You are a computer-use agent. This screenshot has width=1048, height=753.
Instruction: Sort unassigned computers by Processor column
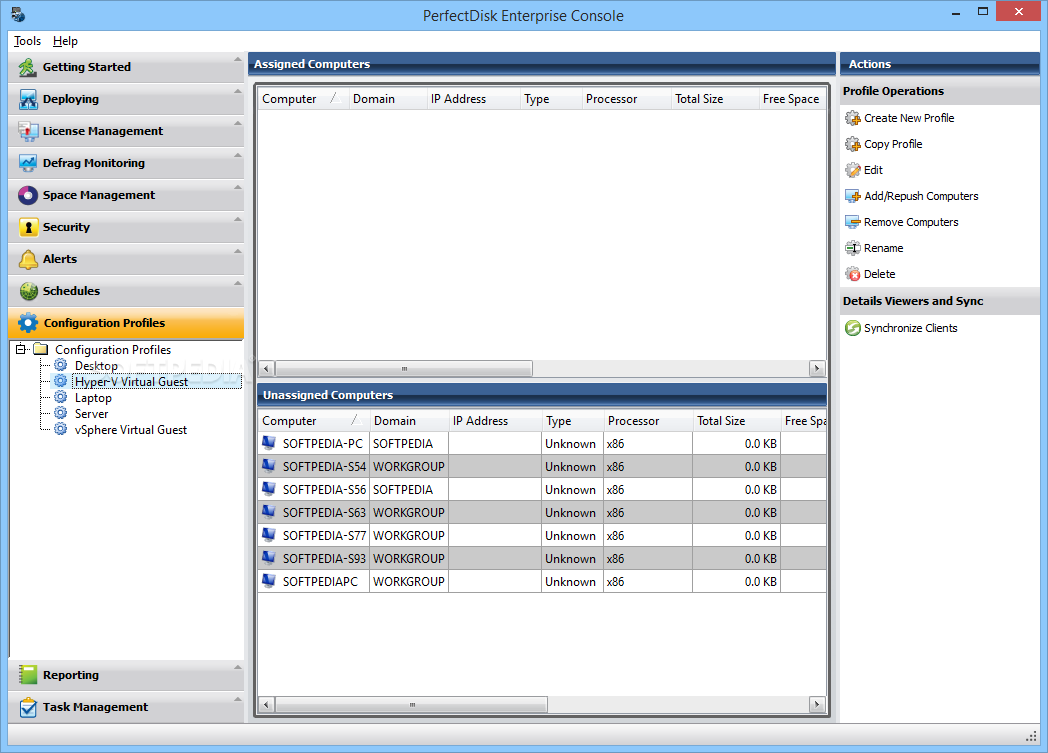648,421
